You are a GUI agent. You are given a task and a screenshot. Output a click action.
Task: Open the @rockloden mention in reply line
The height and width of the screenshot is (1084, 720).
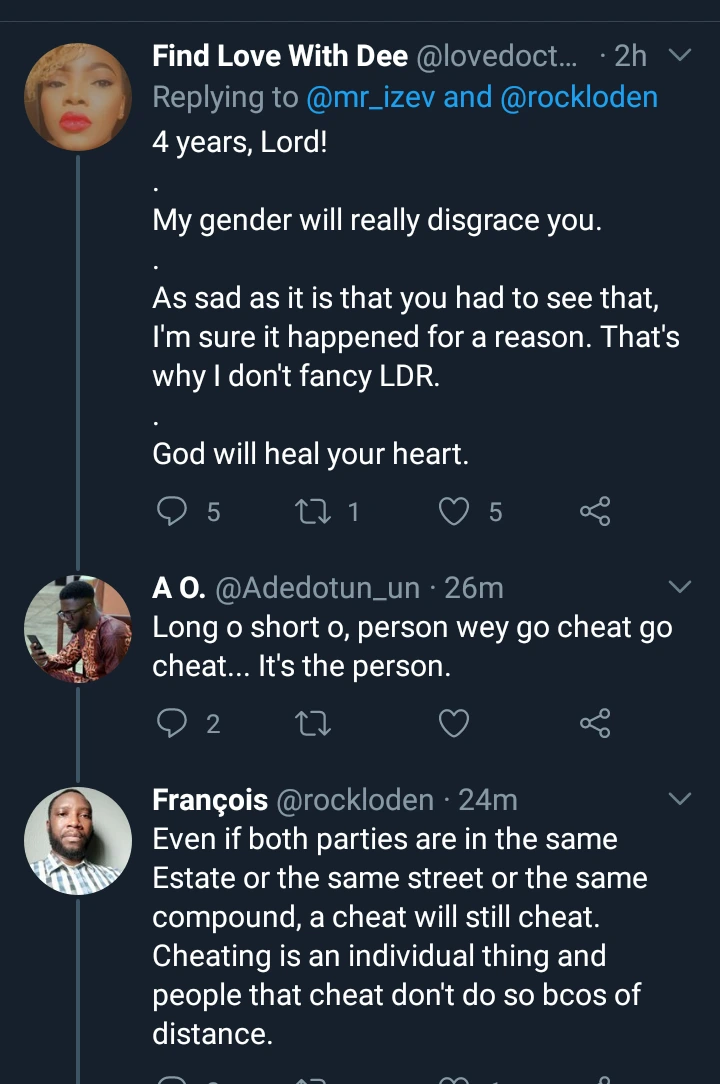click(578, 97)
